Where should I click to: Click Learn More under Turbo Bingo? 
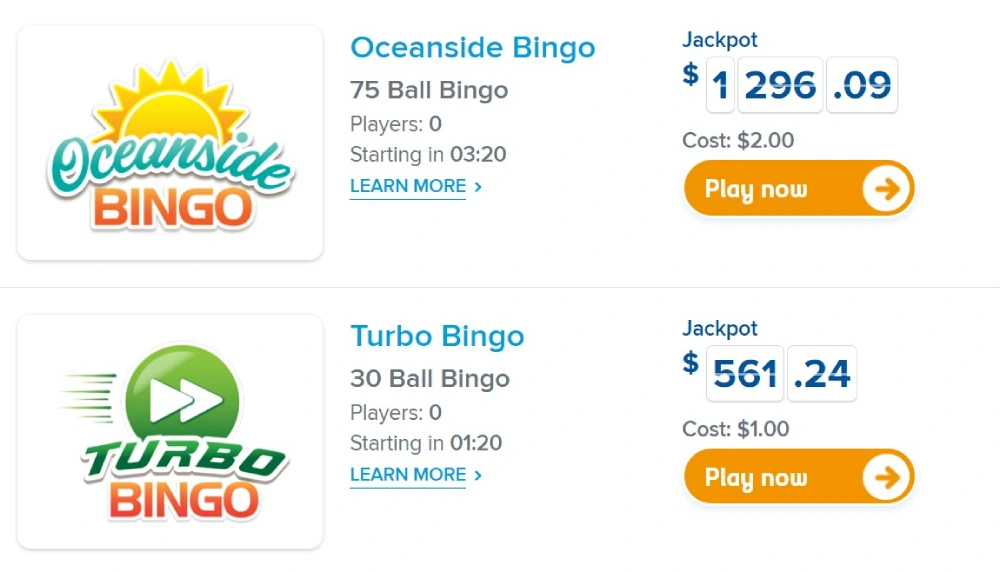pos(408,475)
